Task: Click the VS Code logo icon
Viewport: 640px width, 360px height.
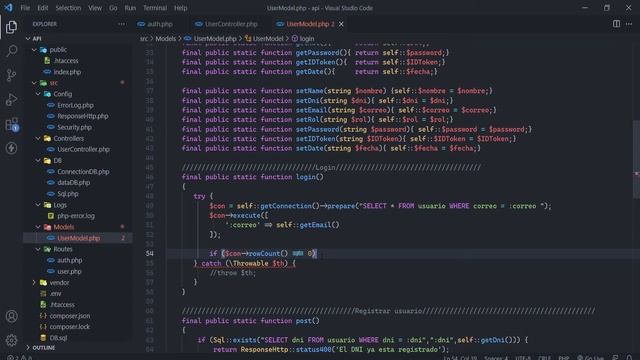Action: 9,8
